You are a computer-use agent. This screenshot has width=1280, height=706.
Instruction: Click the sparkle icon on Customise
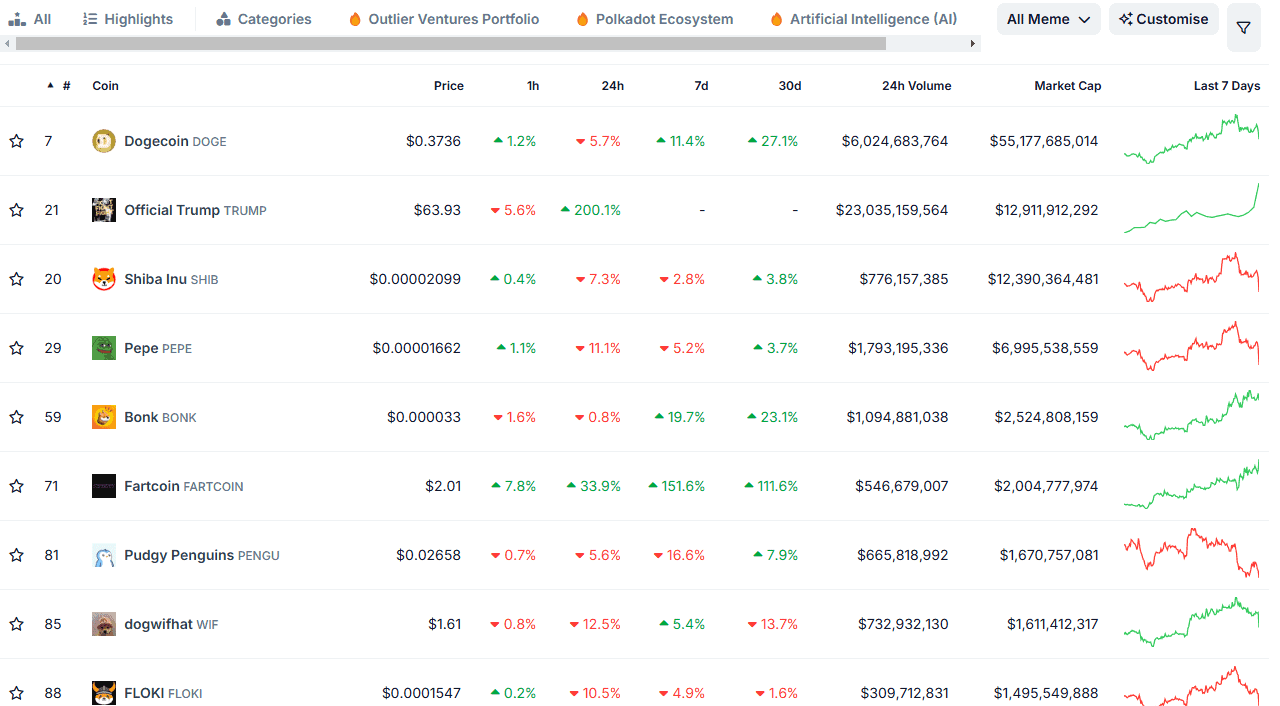point(1126,19)
